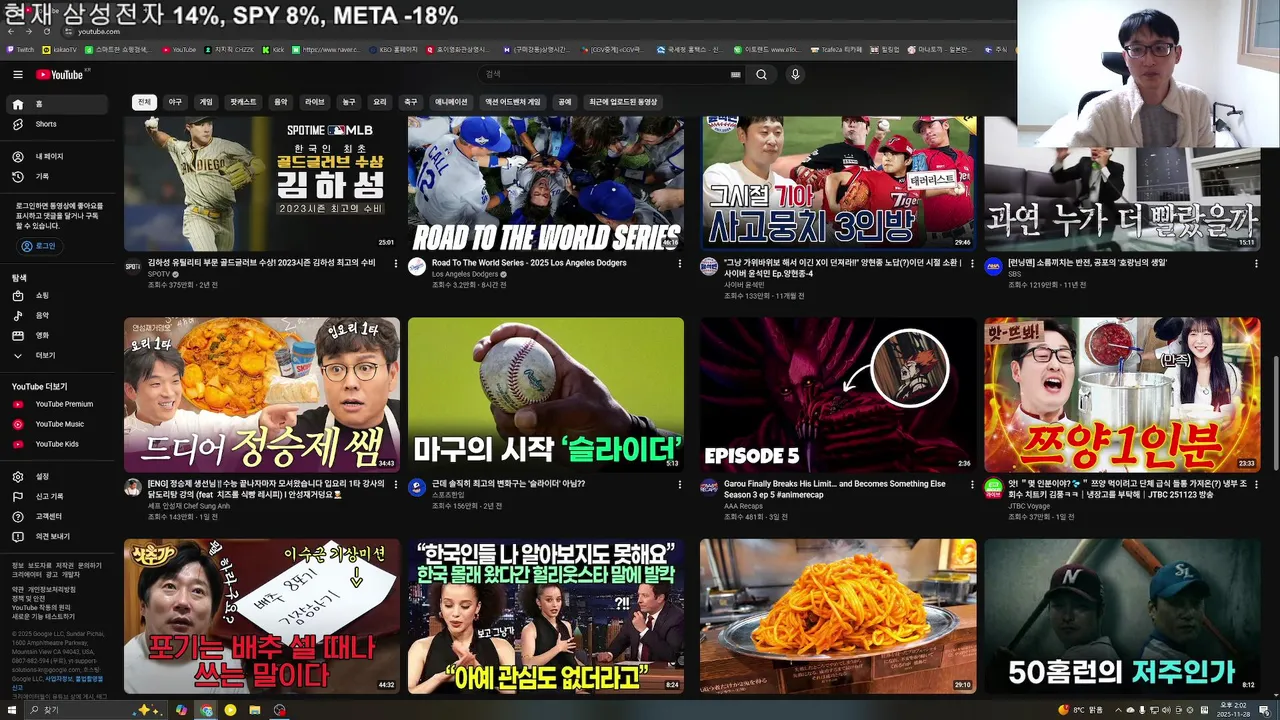This screenshot has height=720, width=1280.
Task: Open the spaghetti plate video thumbnail
Action: click(838, 616)
